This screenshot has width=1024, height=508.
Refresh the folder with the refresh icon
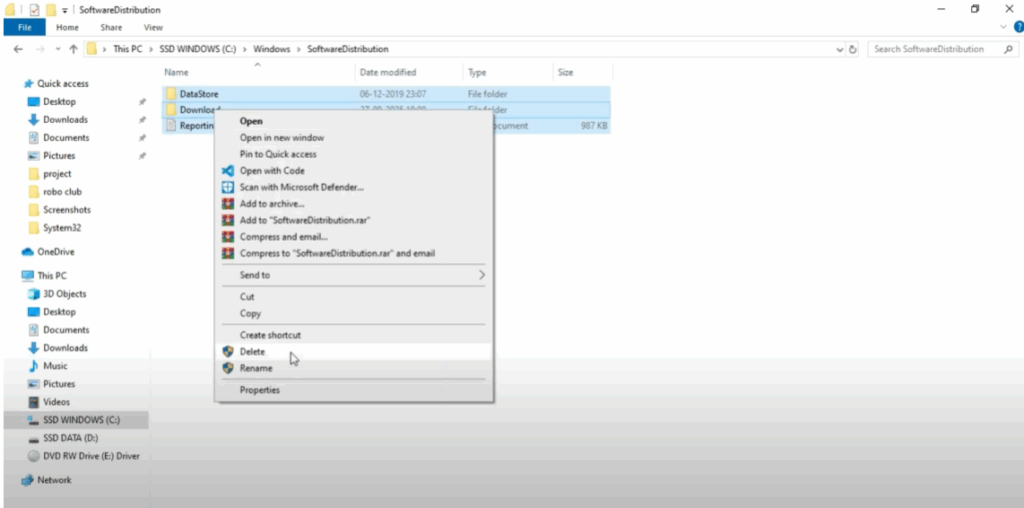pos(852,49)
